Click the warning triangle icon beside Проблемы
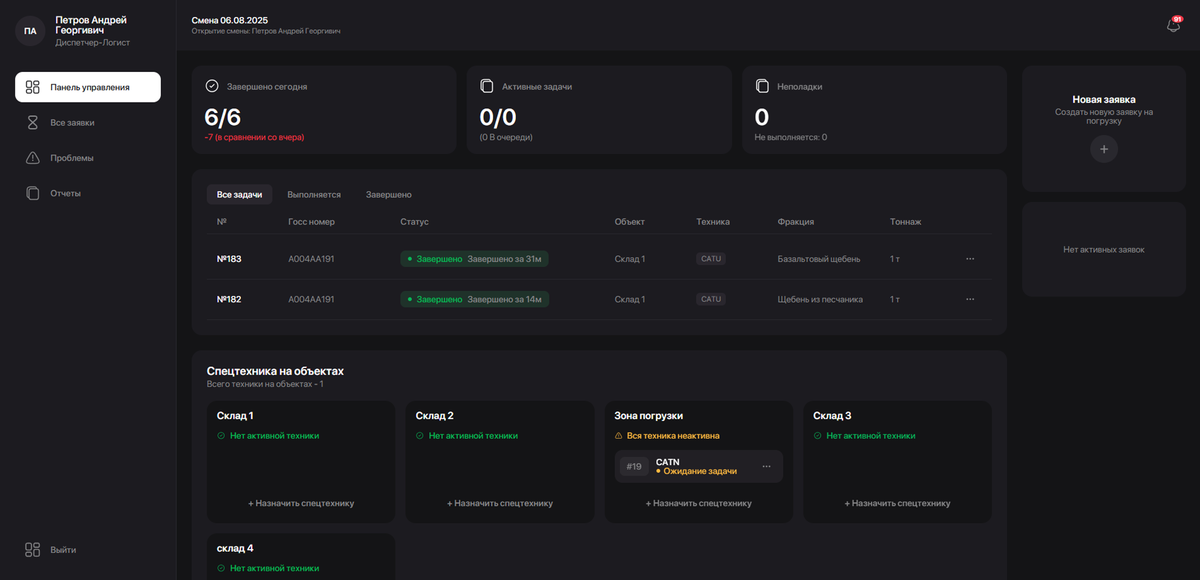1200x580 pixels. (x=32, y=158)
